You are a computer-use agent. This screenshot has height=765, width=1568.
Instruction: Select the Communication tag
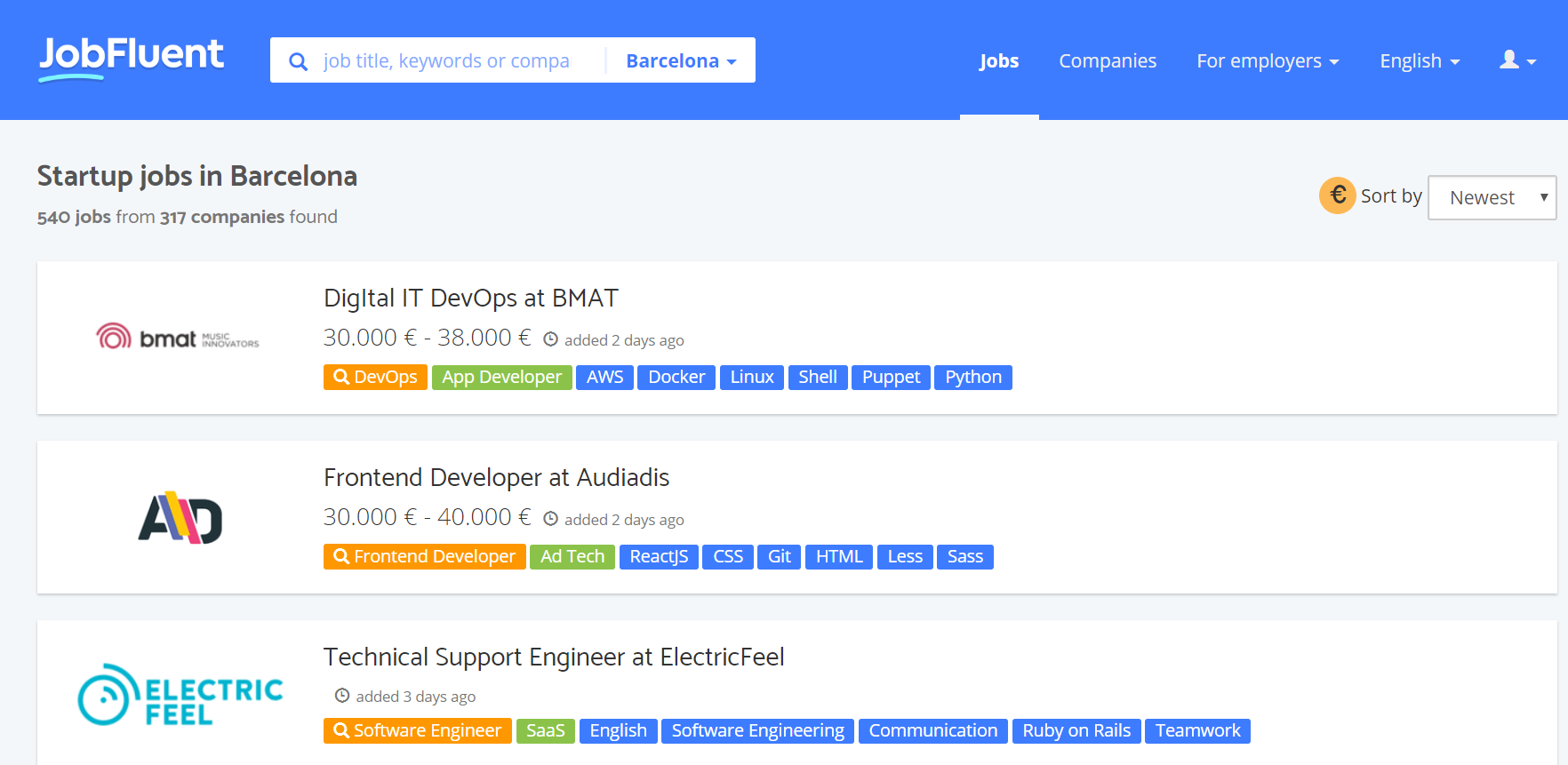(x=933, y=731)
